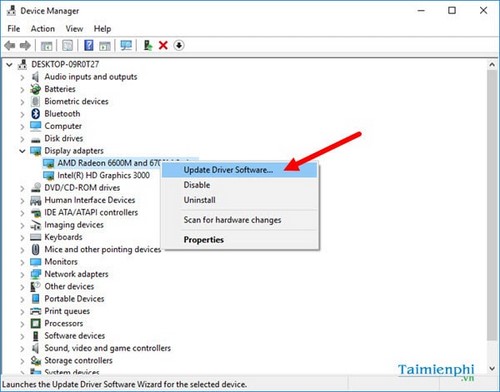Minimize the Device Manager window
500x392 pixels.
click(x=421, y=11)
